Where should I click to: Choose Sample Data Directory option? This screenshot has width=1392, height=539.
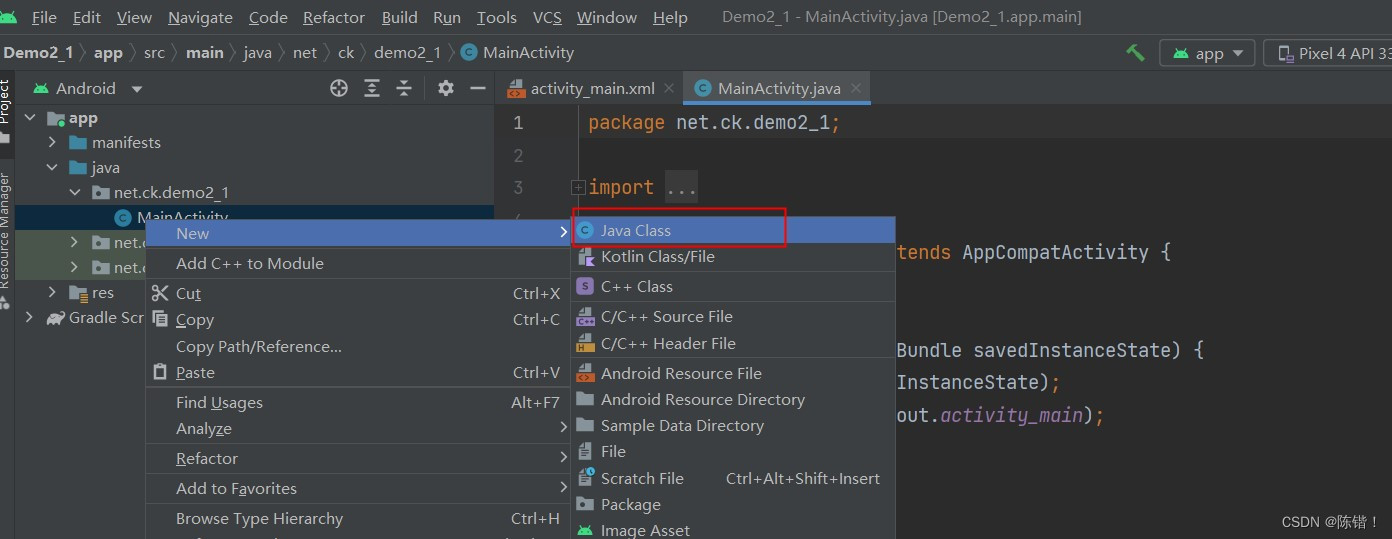[x=733, y=426]
